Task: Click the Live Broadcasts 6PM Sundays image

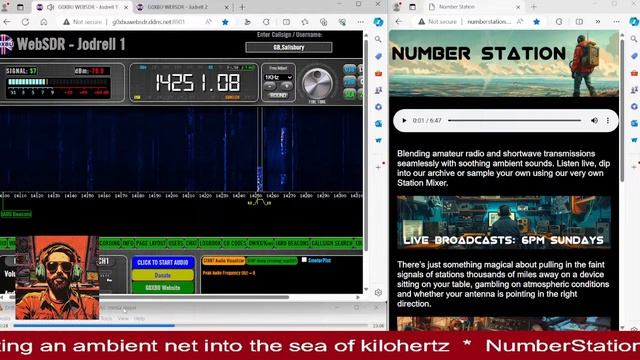Action: point(504,222)
